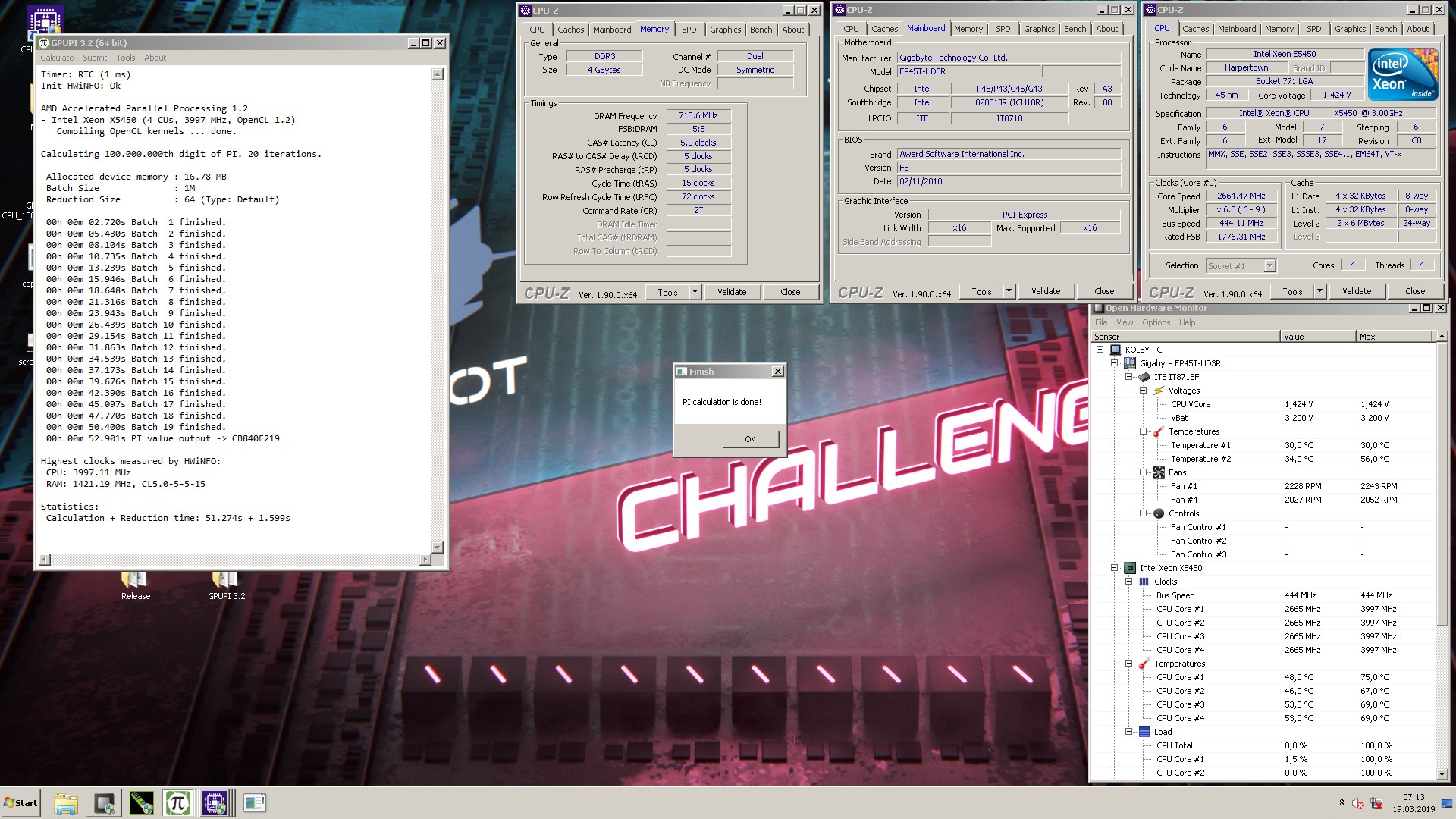Screen dimensions: 1456x819
Task: Click the Intel Xeon X5450 processor icon
Action: (1129, 568)
